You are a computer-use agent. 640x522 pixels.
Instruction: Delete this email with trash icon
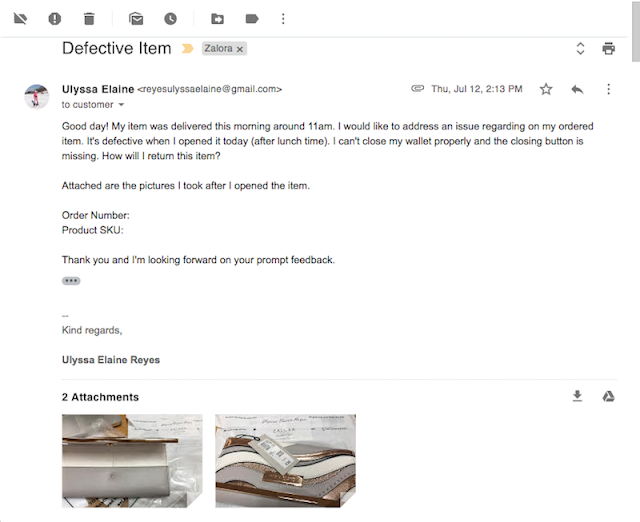click(89, 18)
